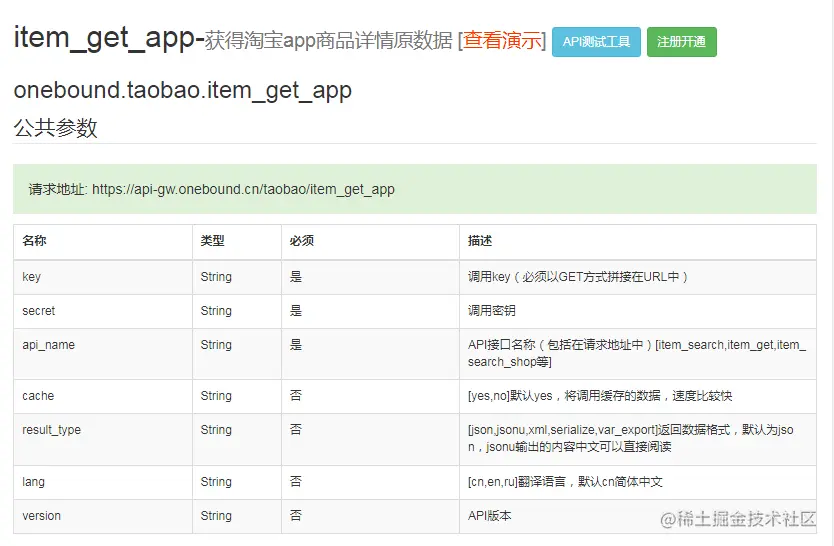Click the 名称 column header
The width and height of the screenshot is (834, 546).
(x=103, y=241)
